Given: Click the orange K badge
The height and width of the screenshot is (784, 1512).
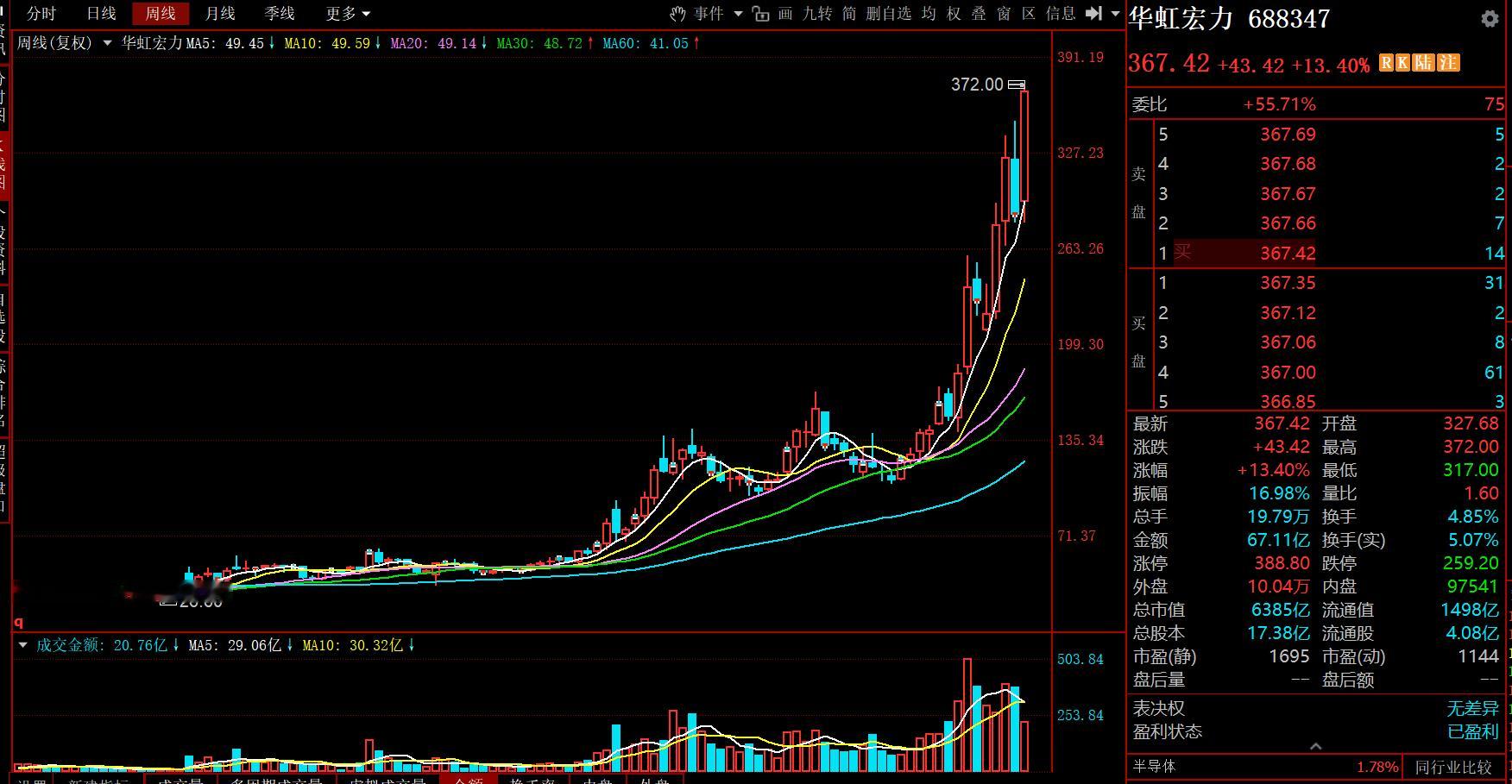Looking at the screenshot, I should 1402,63.
